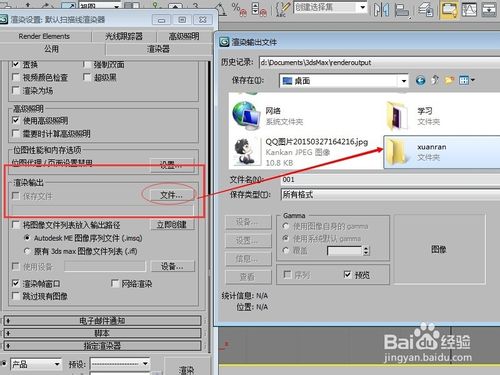
Task: Click the Mirror tool icon in toolbar
Action: pyautogui.click(x=381, y=9)
